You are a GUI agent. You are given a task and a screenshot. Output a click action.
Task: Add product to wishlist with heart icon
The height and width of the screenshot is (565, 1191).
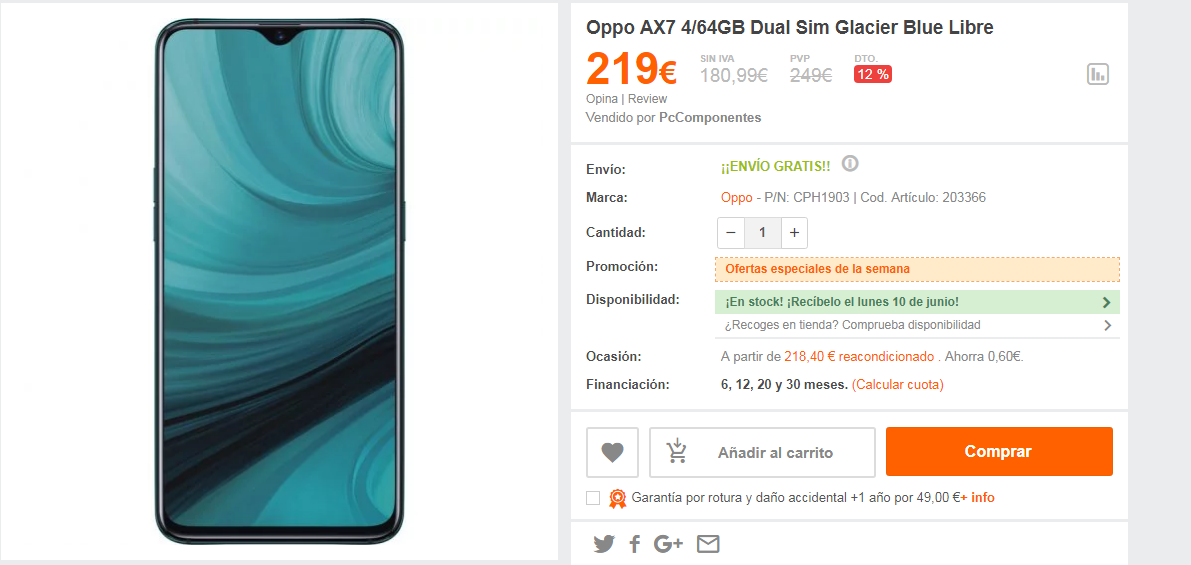[612, 452]
